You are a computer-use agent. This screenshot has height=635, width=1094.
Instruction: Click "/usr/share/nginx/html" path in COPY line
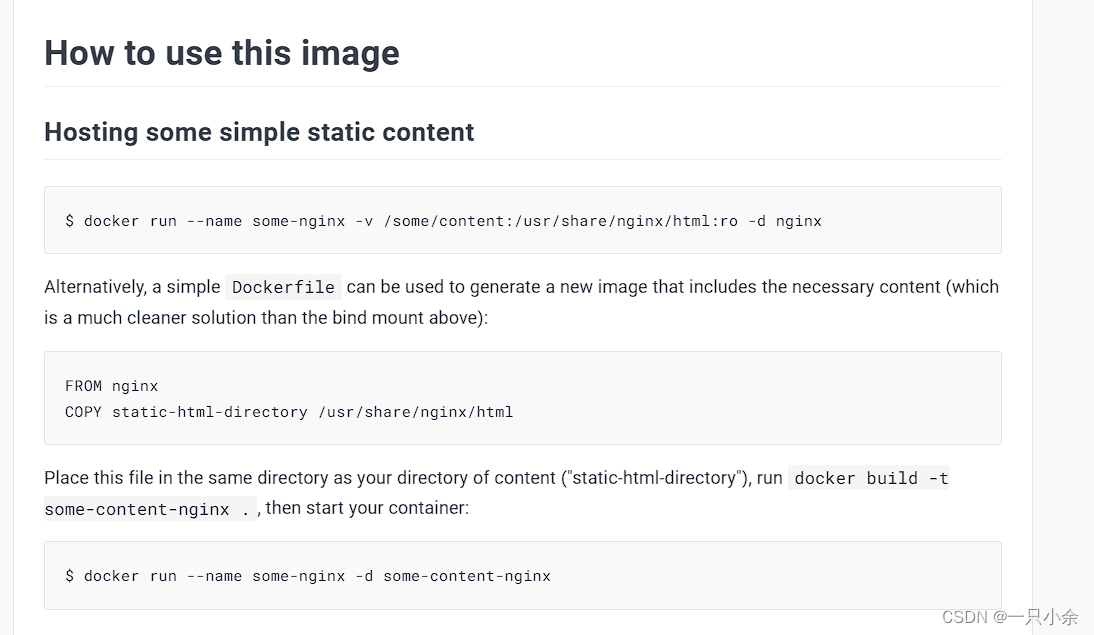(416, 412)
